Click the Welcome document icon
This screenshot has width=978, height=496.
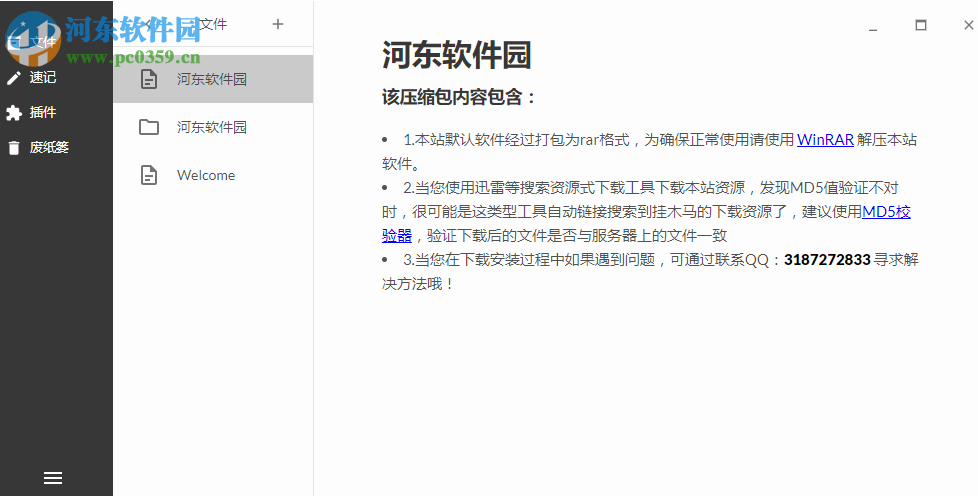point(148,175)
